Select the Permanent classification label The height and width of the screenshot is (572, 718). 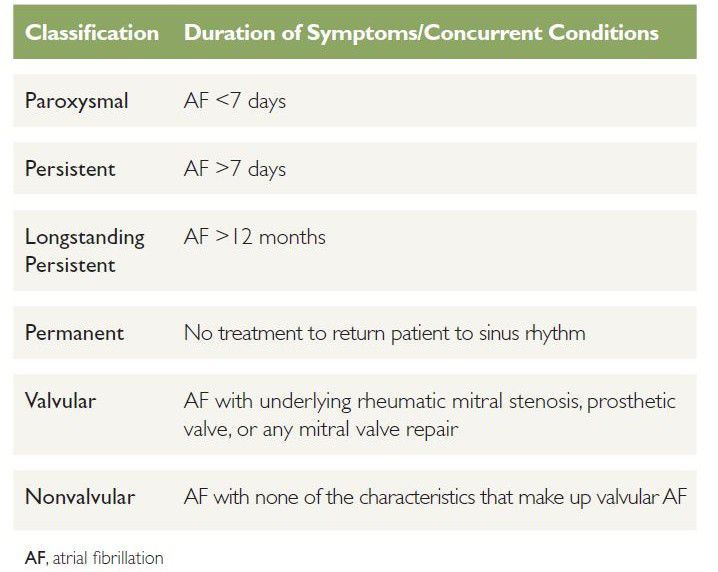(x=74, y=333)
